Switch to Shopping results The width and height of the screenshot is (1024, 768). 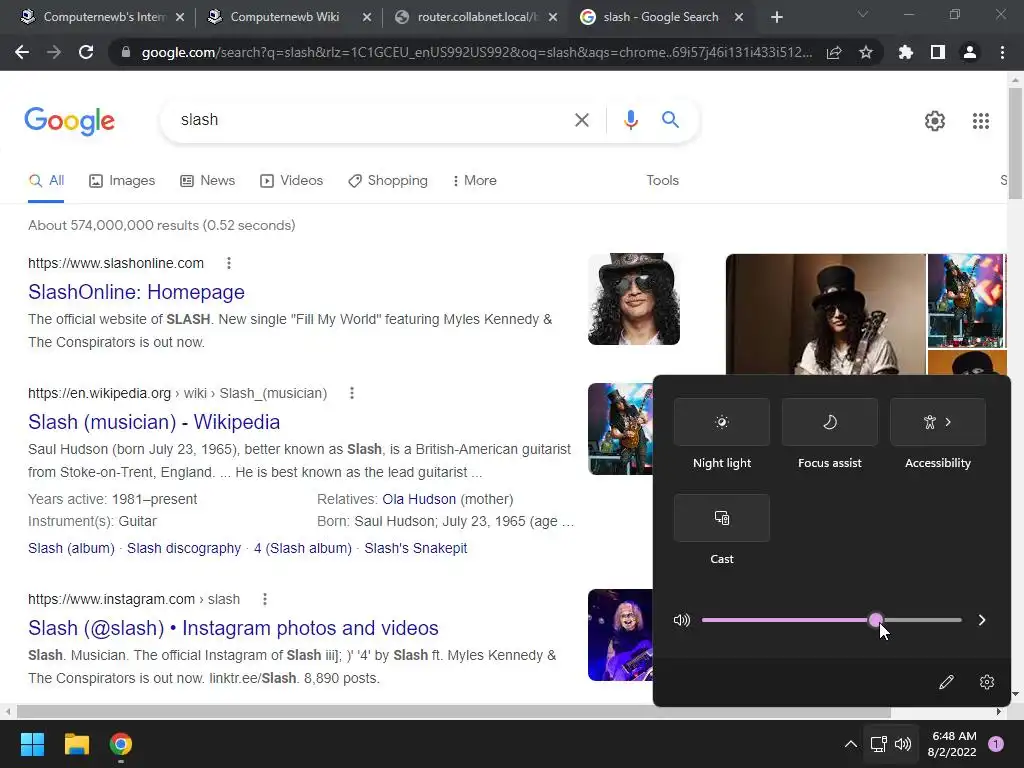click(x=388, y=180)
